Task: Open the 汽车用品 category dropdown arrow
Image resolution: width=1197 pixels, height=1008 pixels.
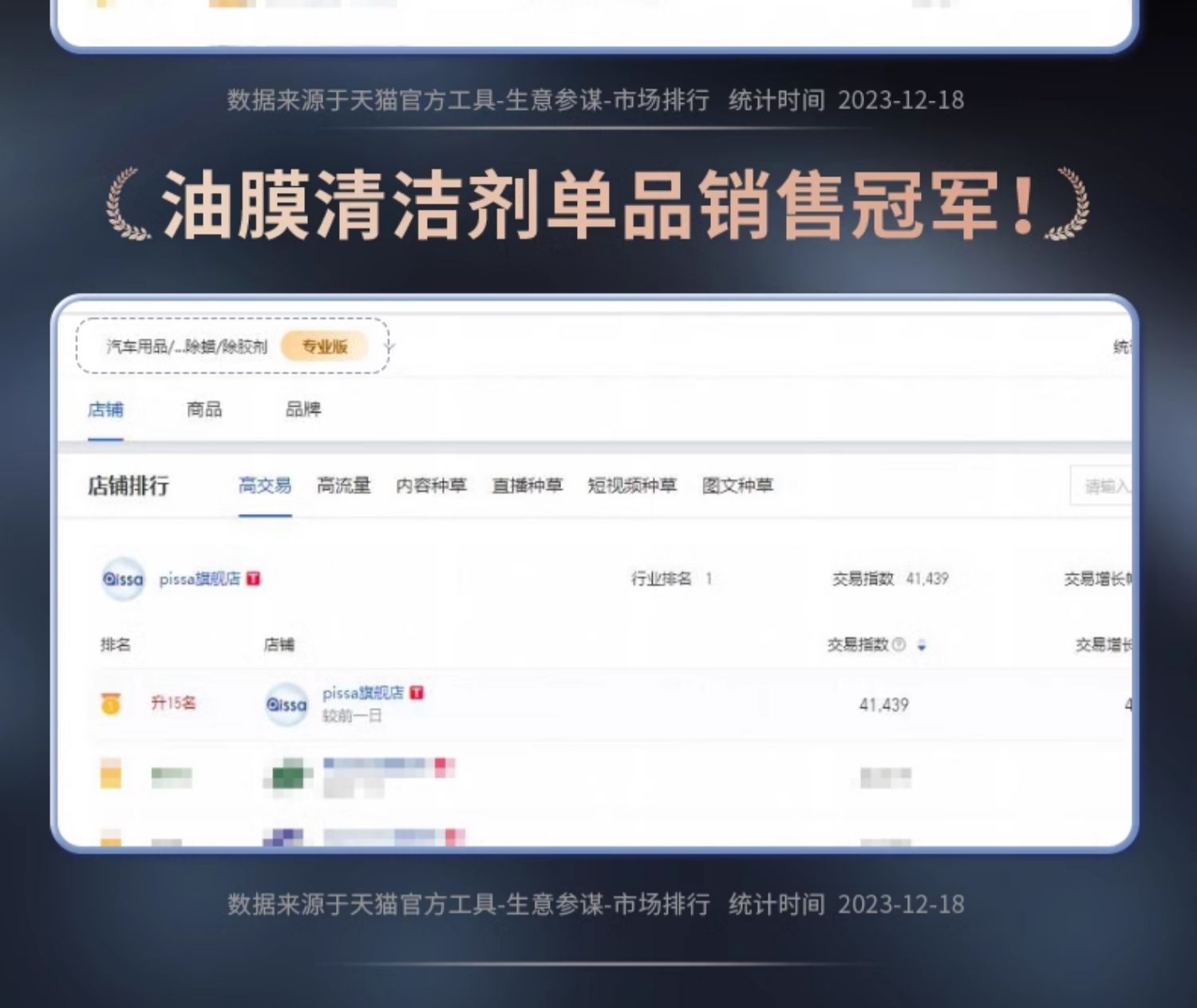Action: (389, 346)
